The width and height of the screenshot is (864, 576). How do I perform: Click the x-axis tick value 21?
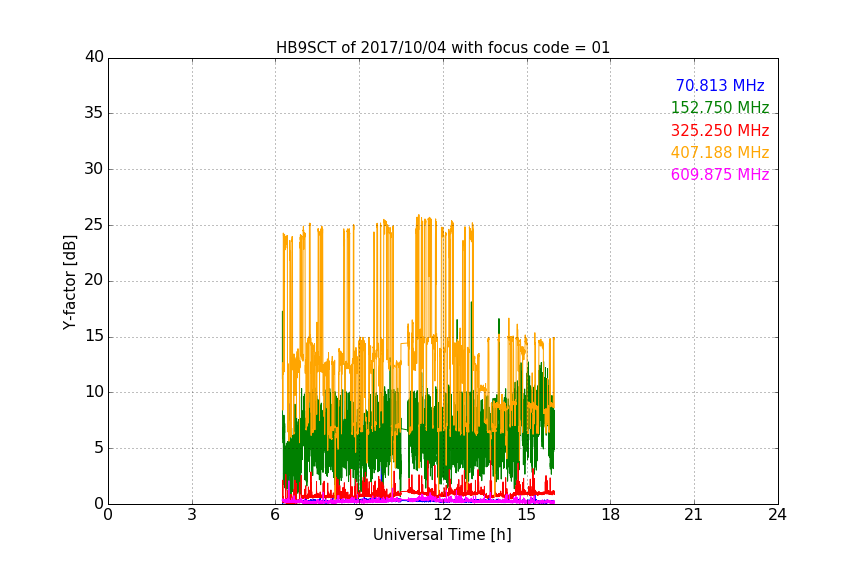pyautogui.click(x=694, y=515)
